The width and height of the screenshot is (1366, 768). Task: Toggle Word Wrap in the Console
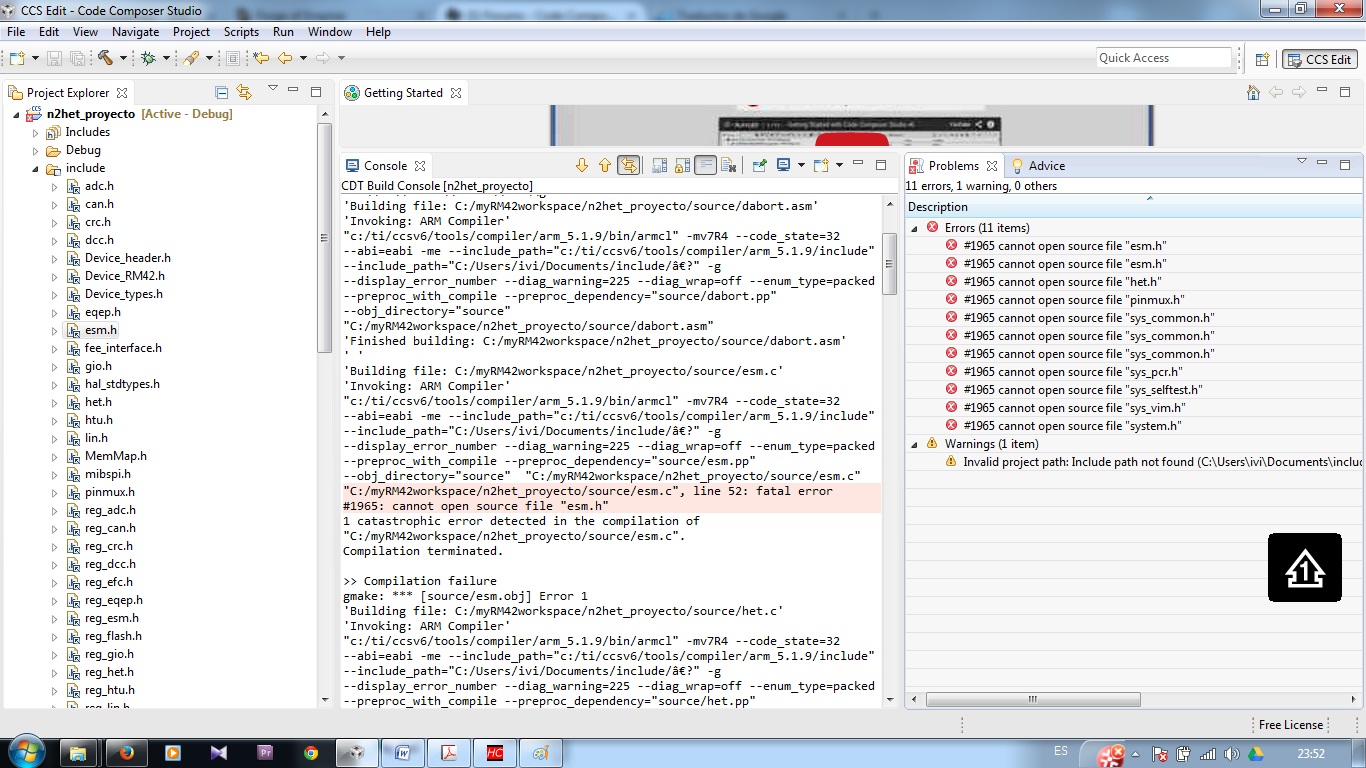[x=706, y=165]
